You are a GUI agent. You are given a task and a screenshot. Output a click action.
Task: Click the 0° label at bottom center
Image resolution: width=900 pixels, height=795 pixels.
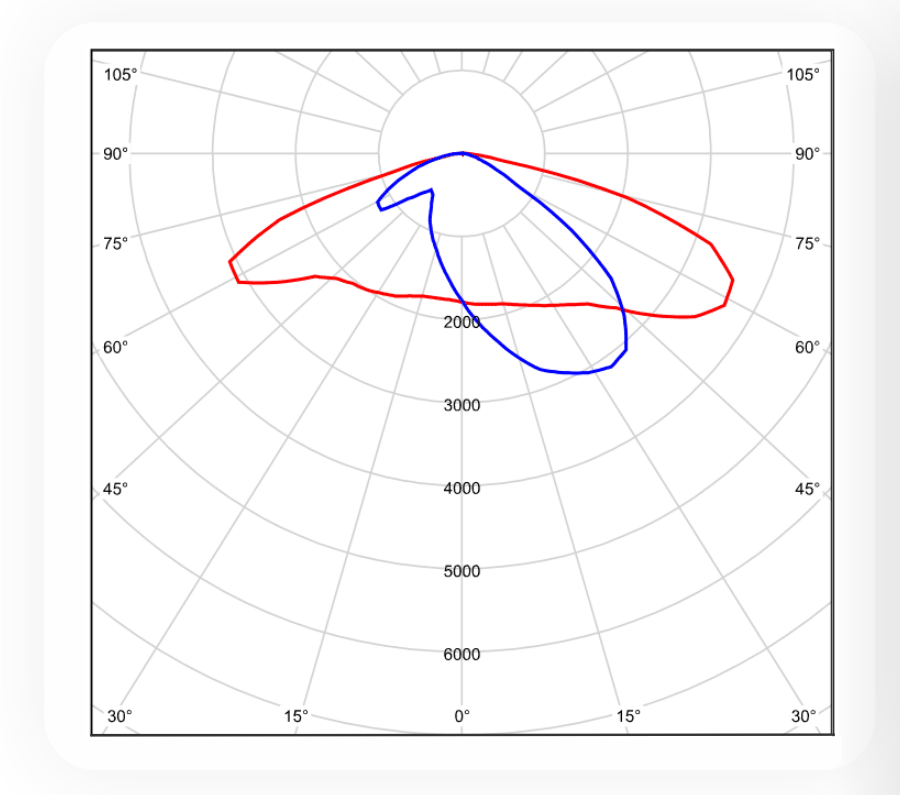[462, 716]
